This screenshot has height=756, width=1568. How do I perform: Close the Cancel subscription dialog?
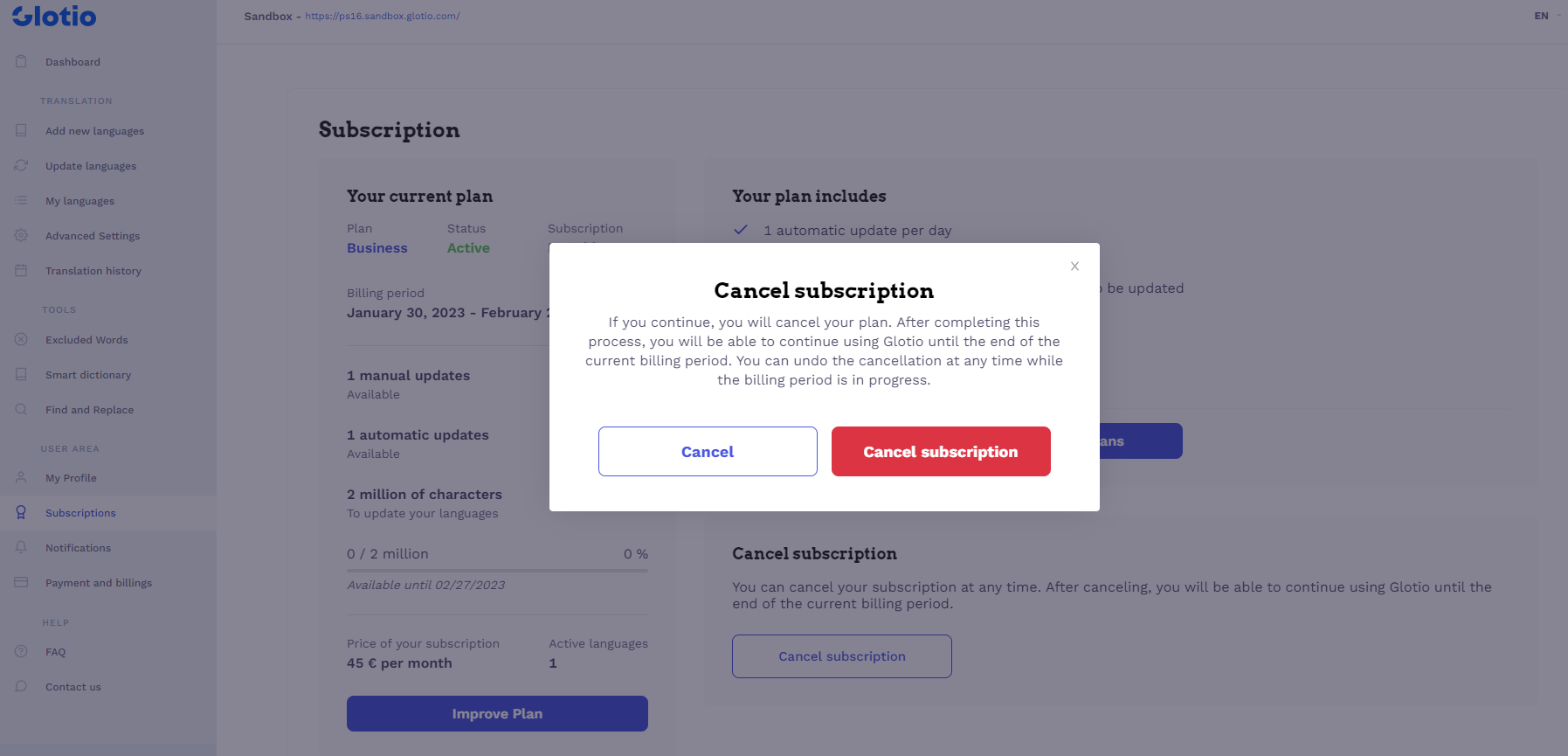(x=1074, y=266)
